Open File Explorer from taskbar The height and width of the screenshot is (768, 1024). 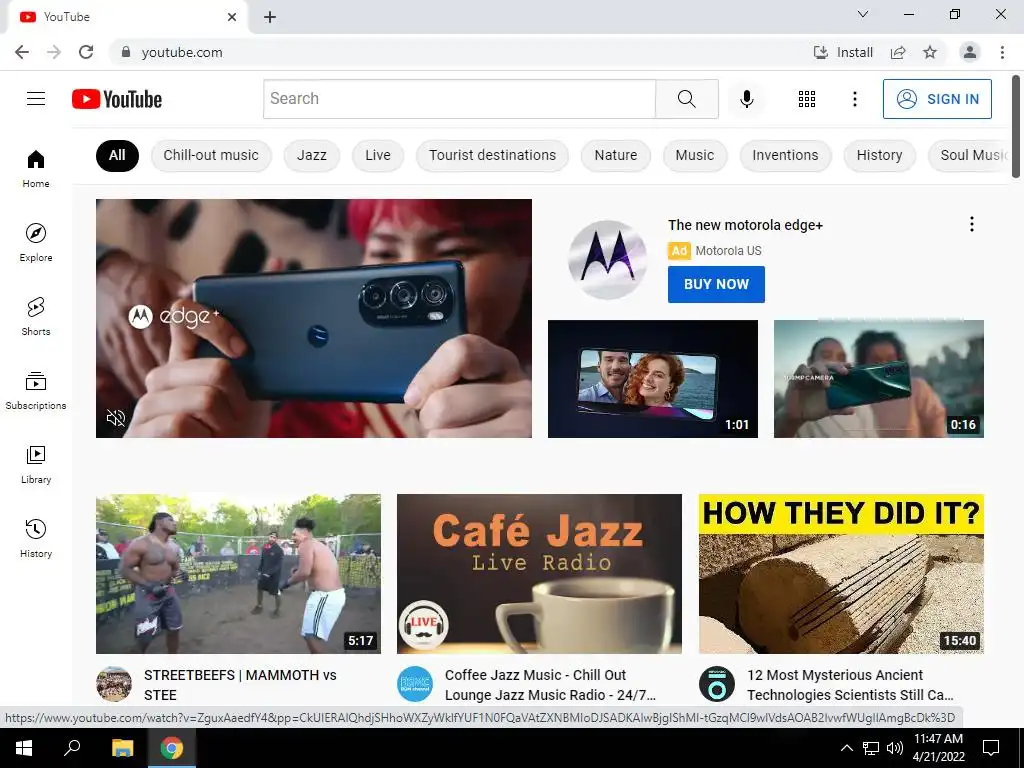(122, 748)
